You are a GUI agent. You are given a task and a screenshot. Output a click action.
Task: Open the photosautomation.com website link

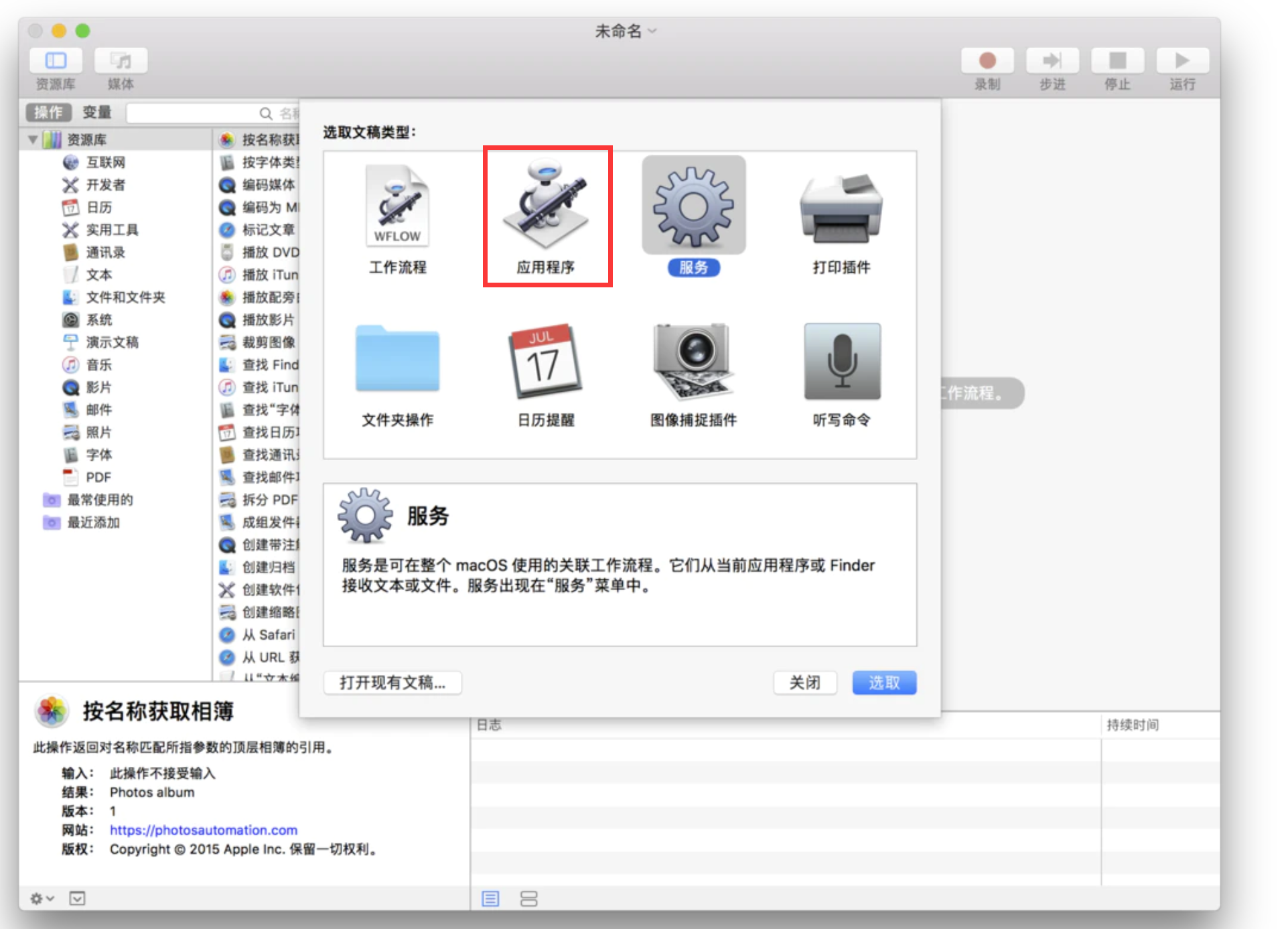203,830
